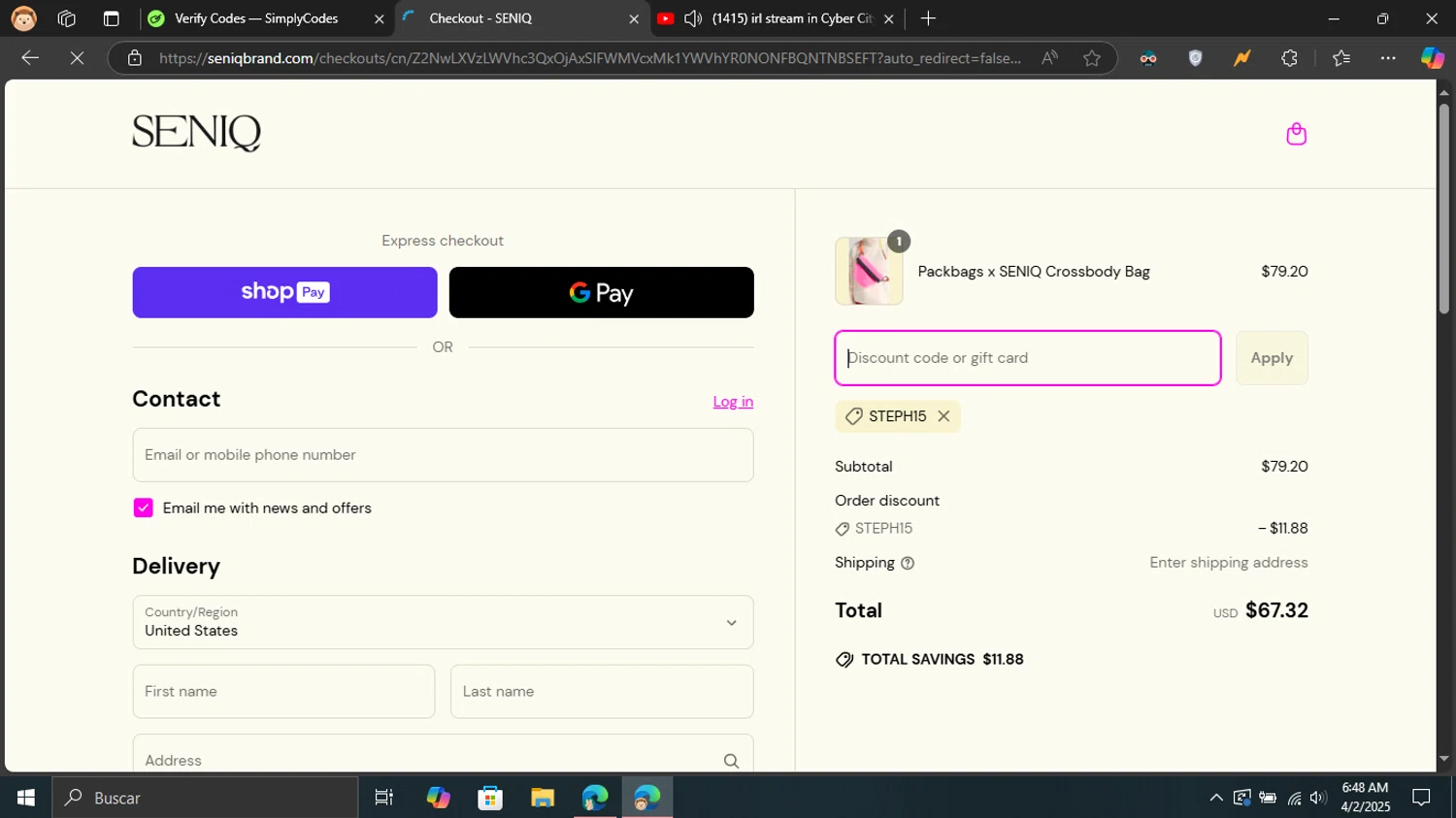Pay with Google Pay button
Image resolution: width=1456 pixels, height=818 pixels.
[601, 292]
